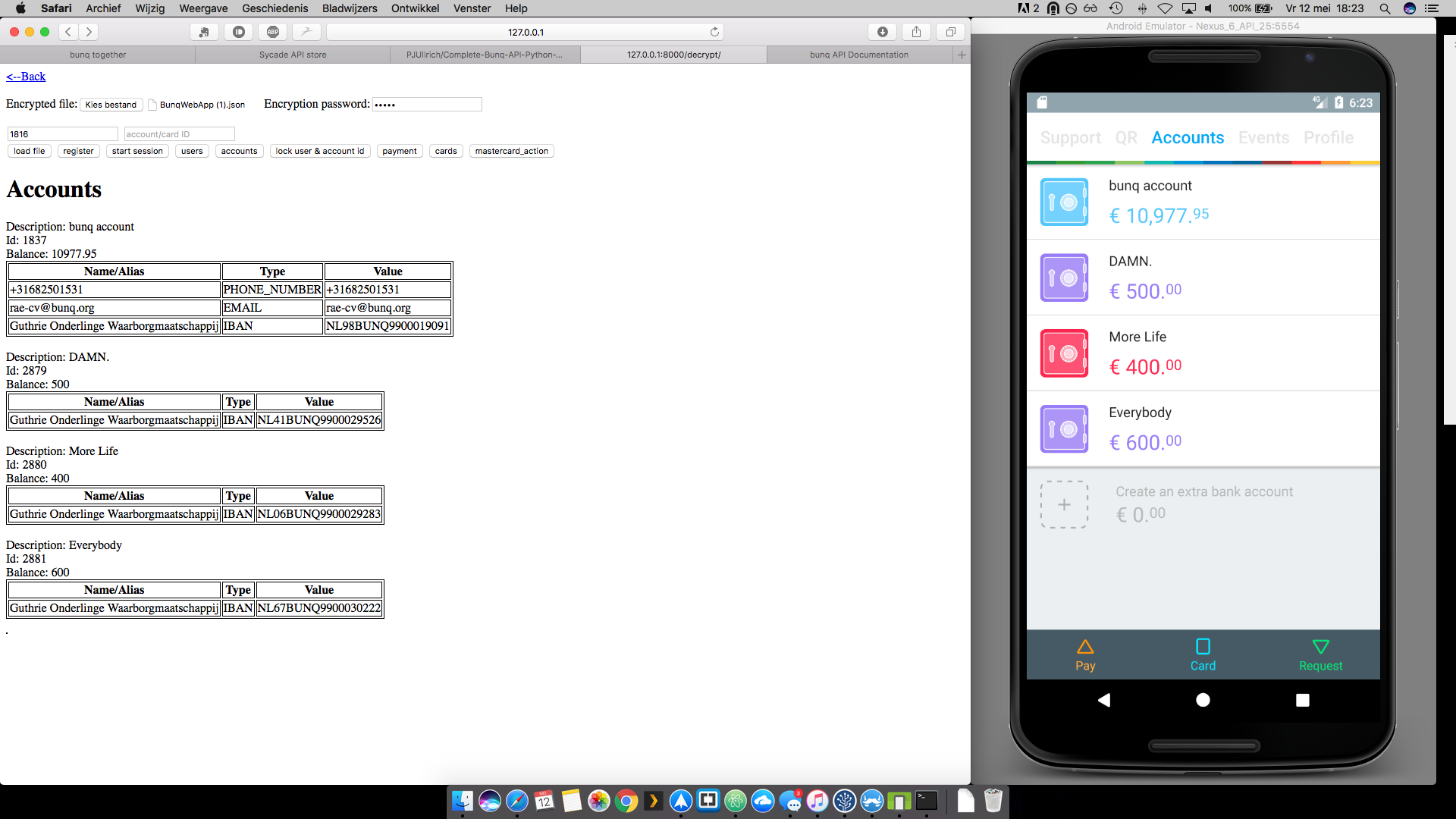Open the Safari share icon
Screen dimensions: 1456x819
916,32
